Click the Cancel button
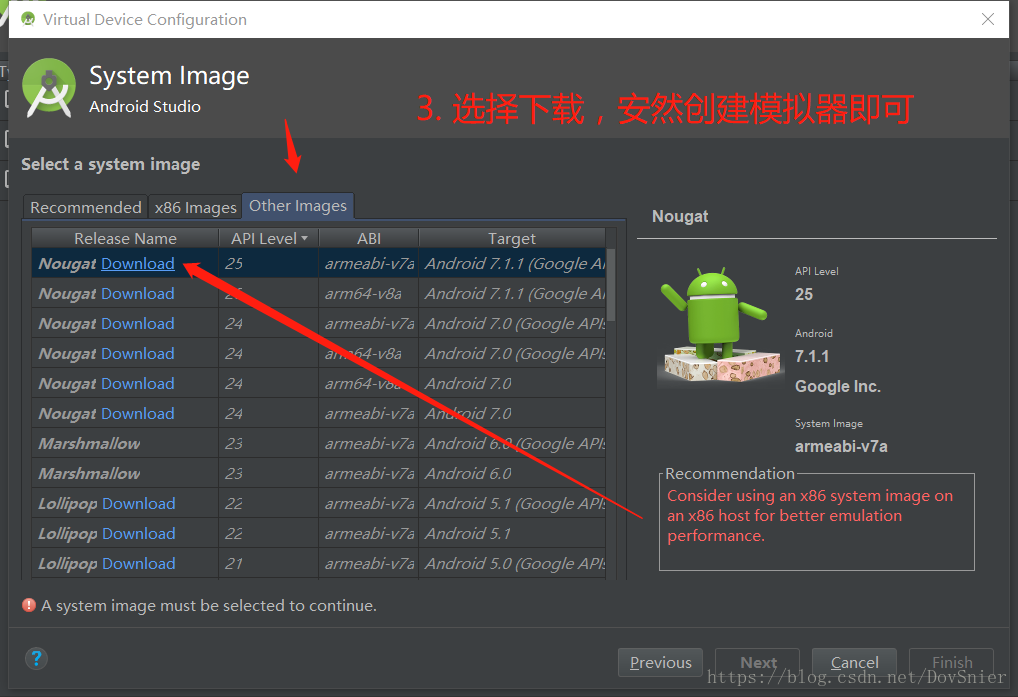The height and width of the screenshot is (697, 1018). (854, 663)
